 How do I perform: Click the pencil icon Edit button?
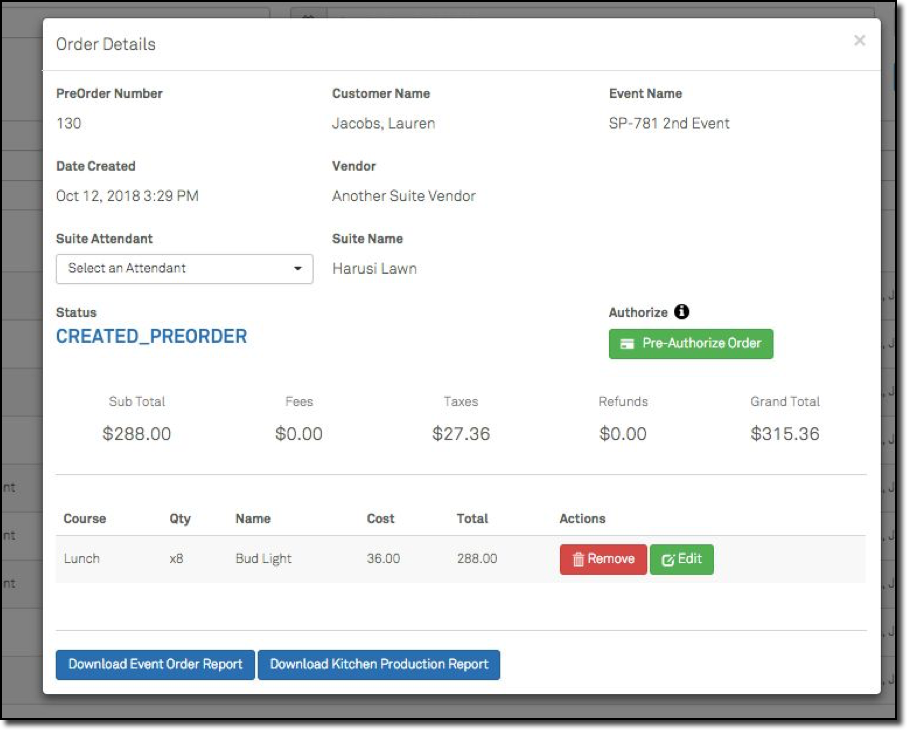(682, 559)
